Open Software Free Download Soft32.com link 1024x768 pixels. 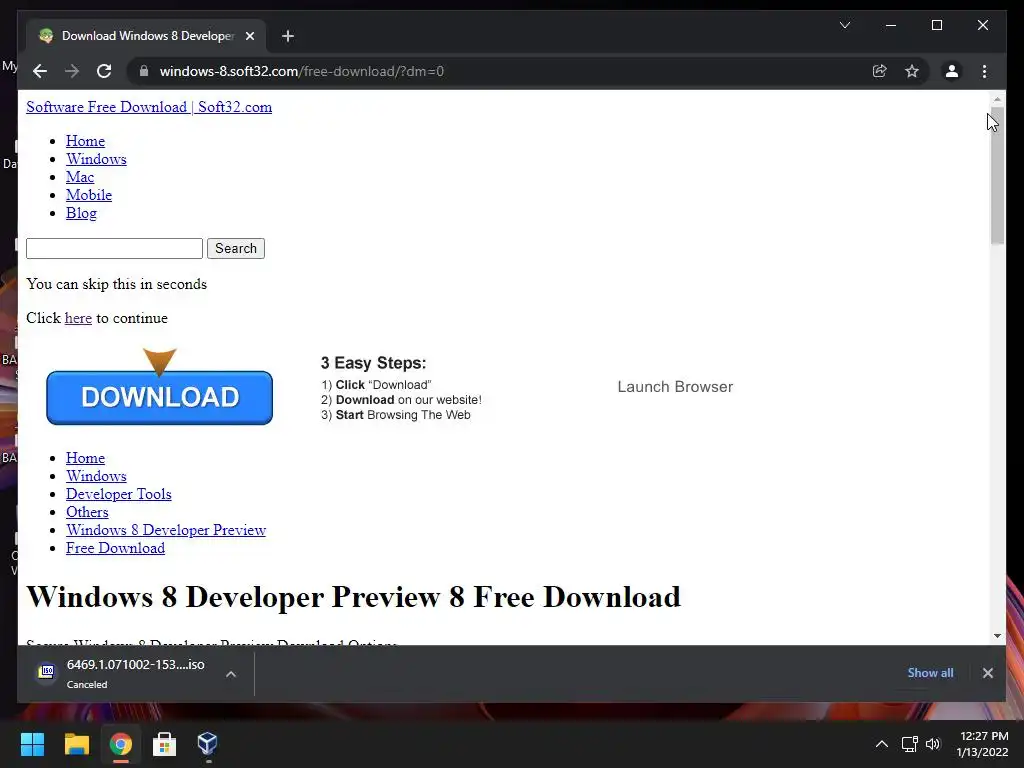point(149,107)
